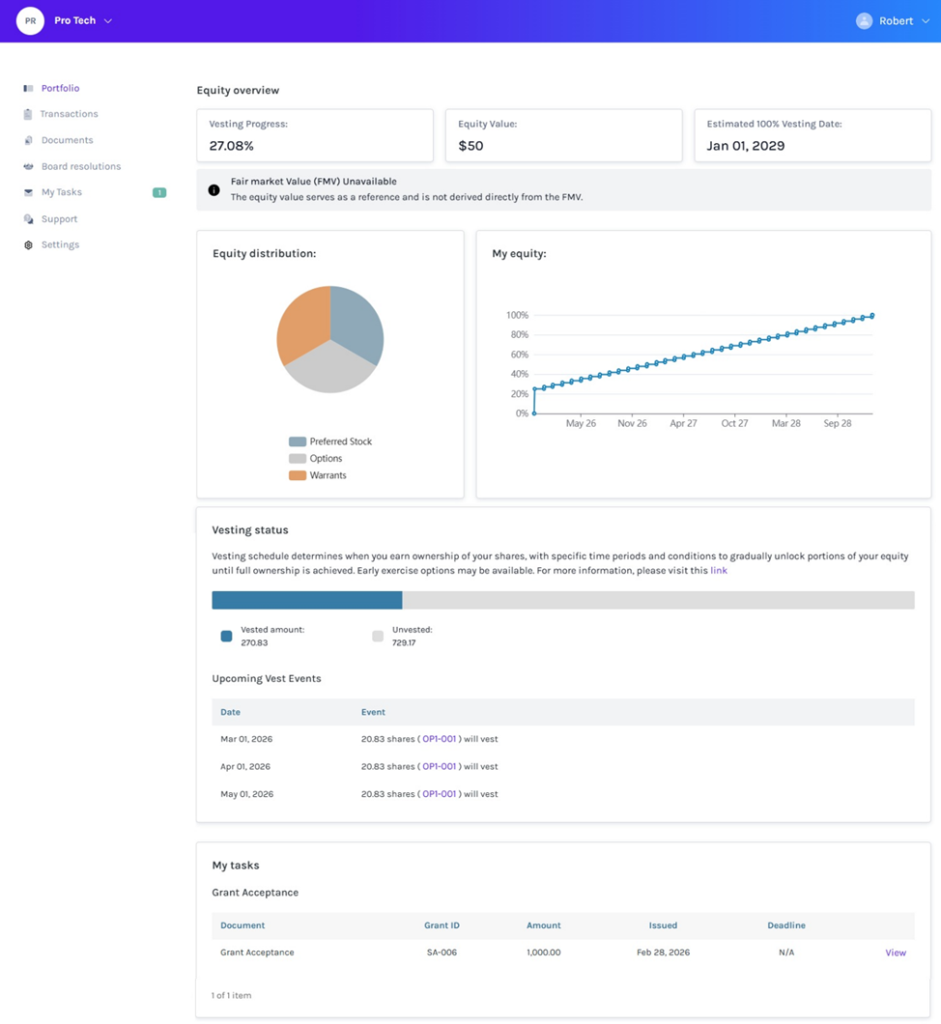Click the info icon beside FMV Unavailable notice
This screenshot has height=1024, width=941.
click(214, 189)
